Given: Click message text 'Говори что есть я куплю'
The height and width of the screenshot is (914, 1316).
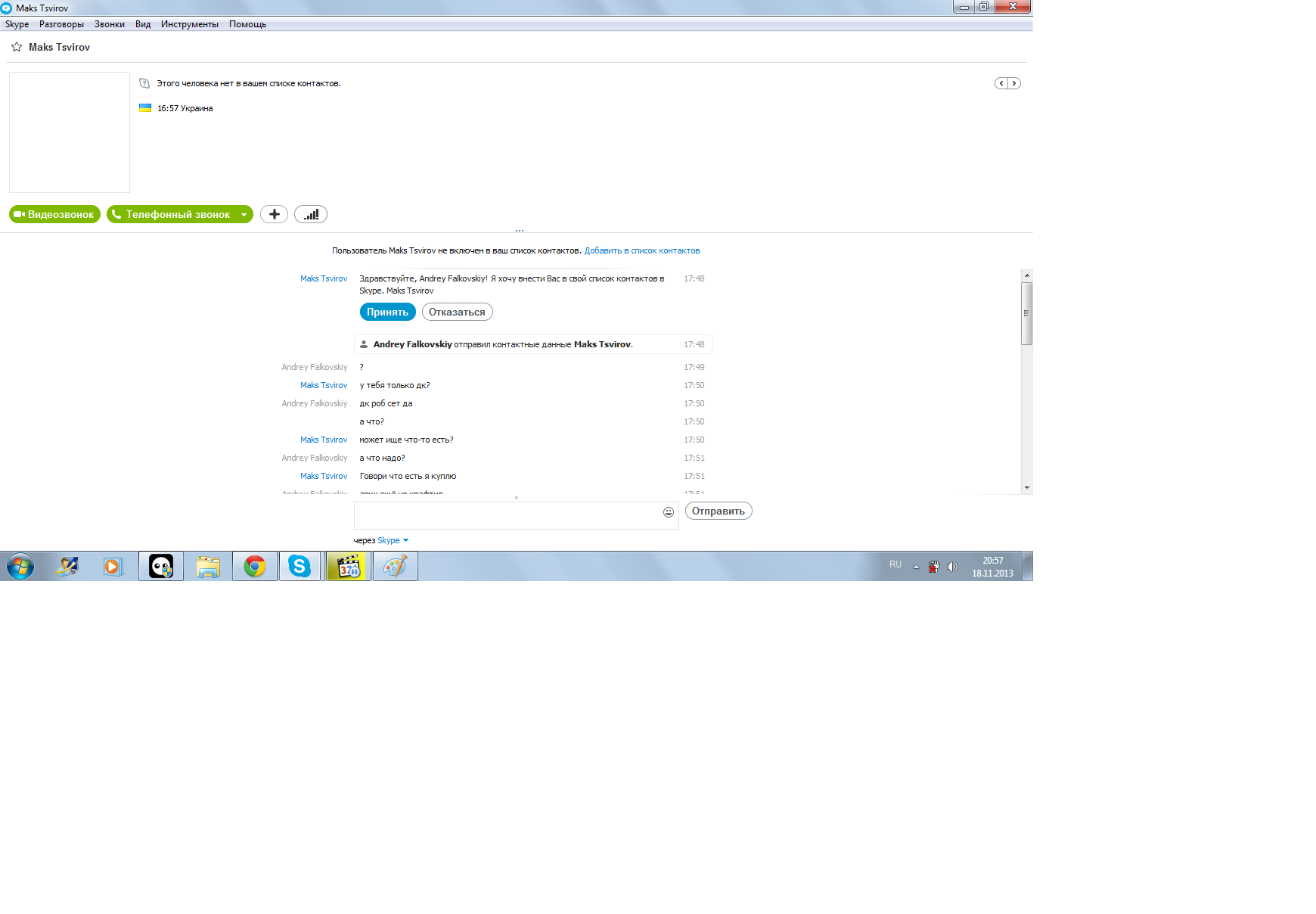Looking at the screenshot, I should pos(408,476).
